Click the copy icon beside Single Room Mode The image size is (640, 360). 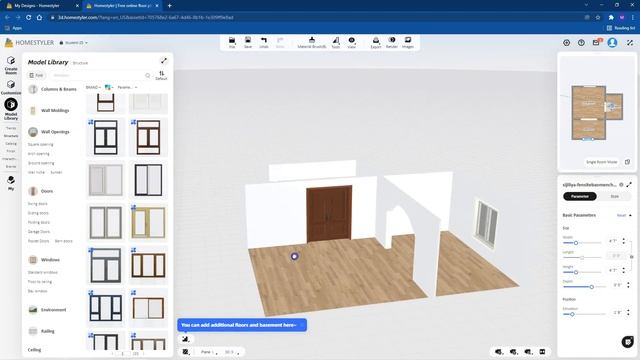coord(627,162)
